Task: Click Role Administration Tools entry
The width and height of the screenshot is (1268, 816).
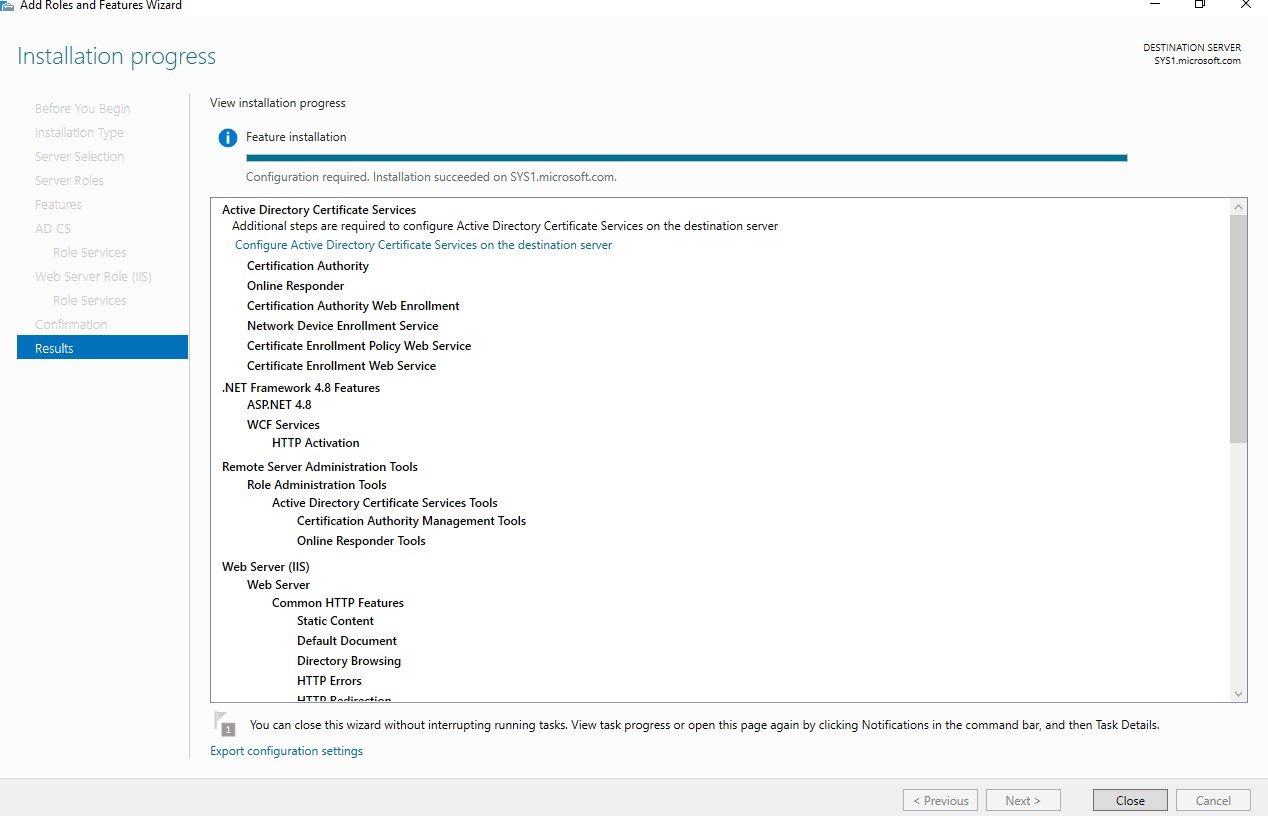Action: pos(317,485)
